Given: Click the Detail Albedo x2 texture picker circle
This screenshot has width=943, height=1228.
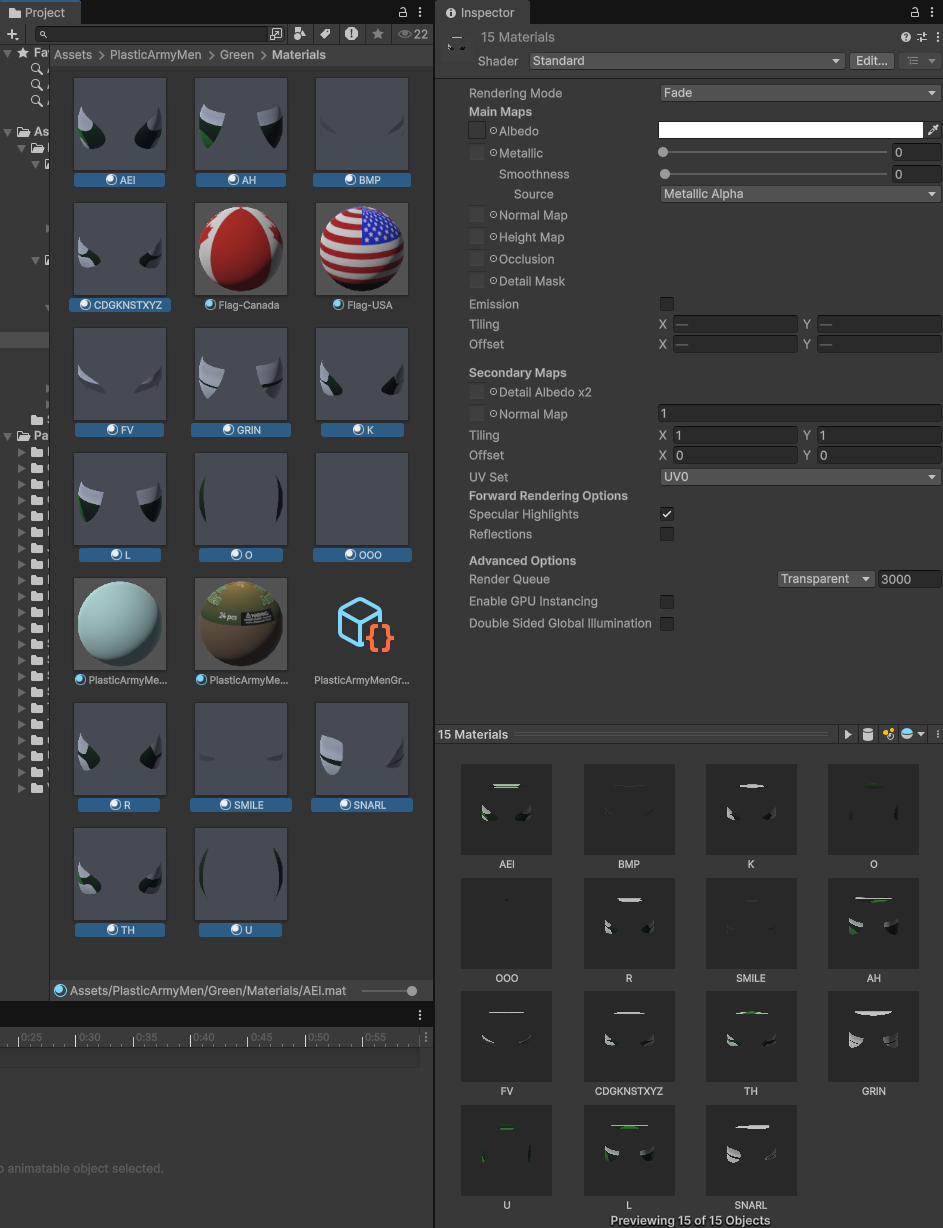Looking at the screenshot, I should tap(493, 392).
